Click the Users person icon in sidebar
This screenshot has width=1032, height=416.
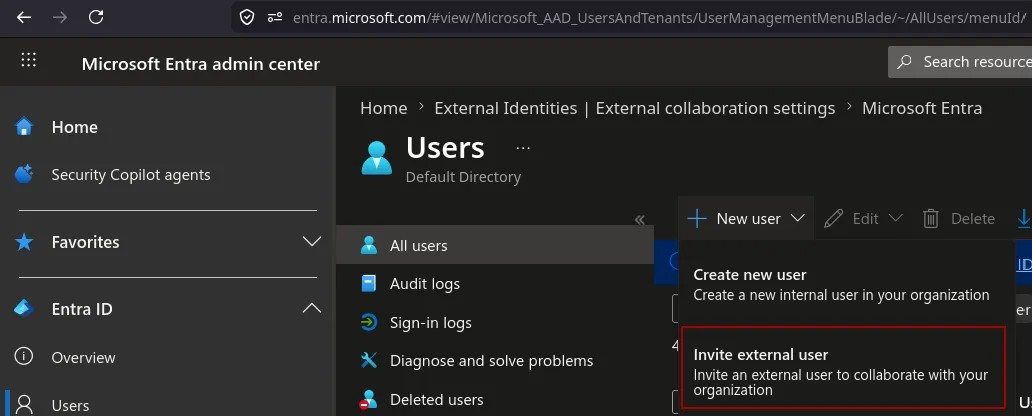click(x=25, y=403)
